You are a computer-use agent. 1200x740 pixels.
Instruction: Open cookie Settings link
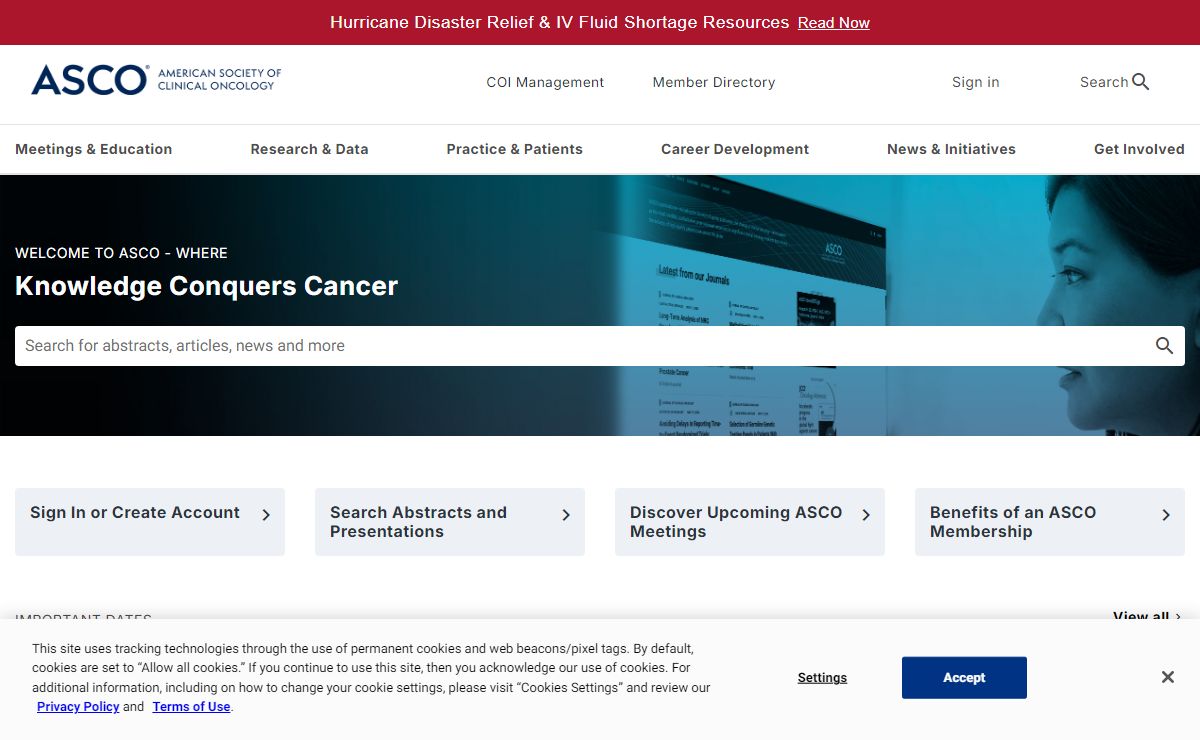tap(822, 678)
